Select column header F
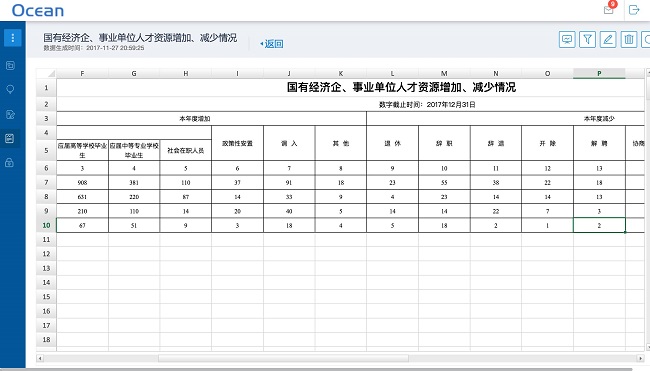This screenshot has height=371, width=650. click(x=82, y=73)
